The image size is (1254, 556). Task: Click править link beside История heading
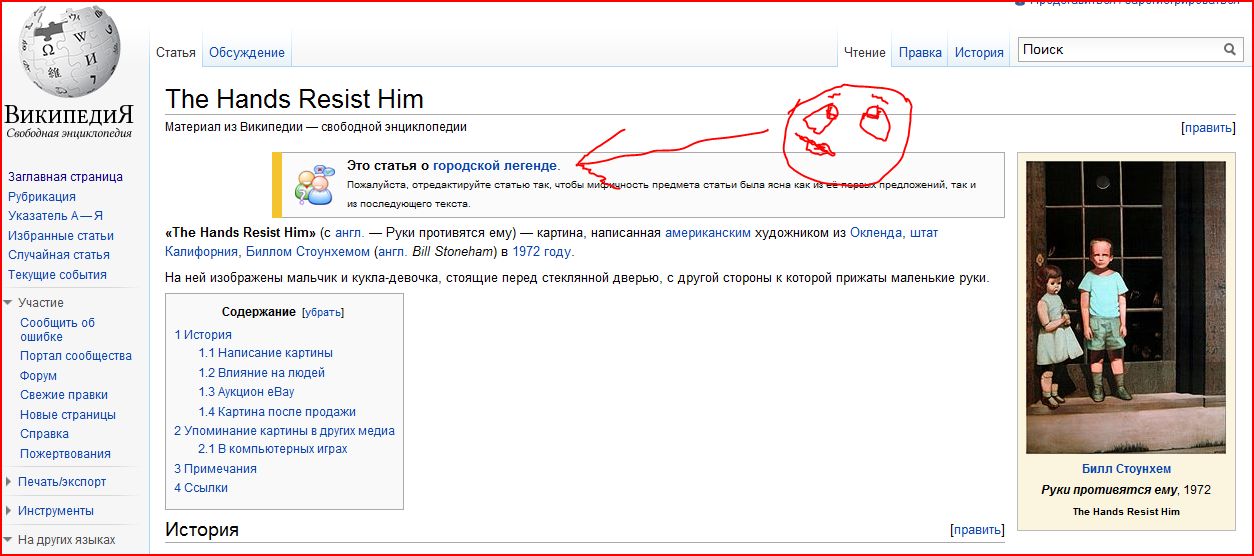pos(978,530)
